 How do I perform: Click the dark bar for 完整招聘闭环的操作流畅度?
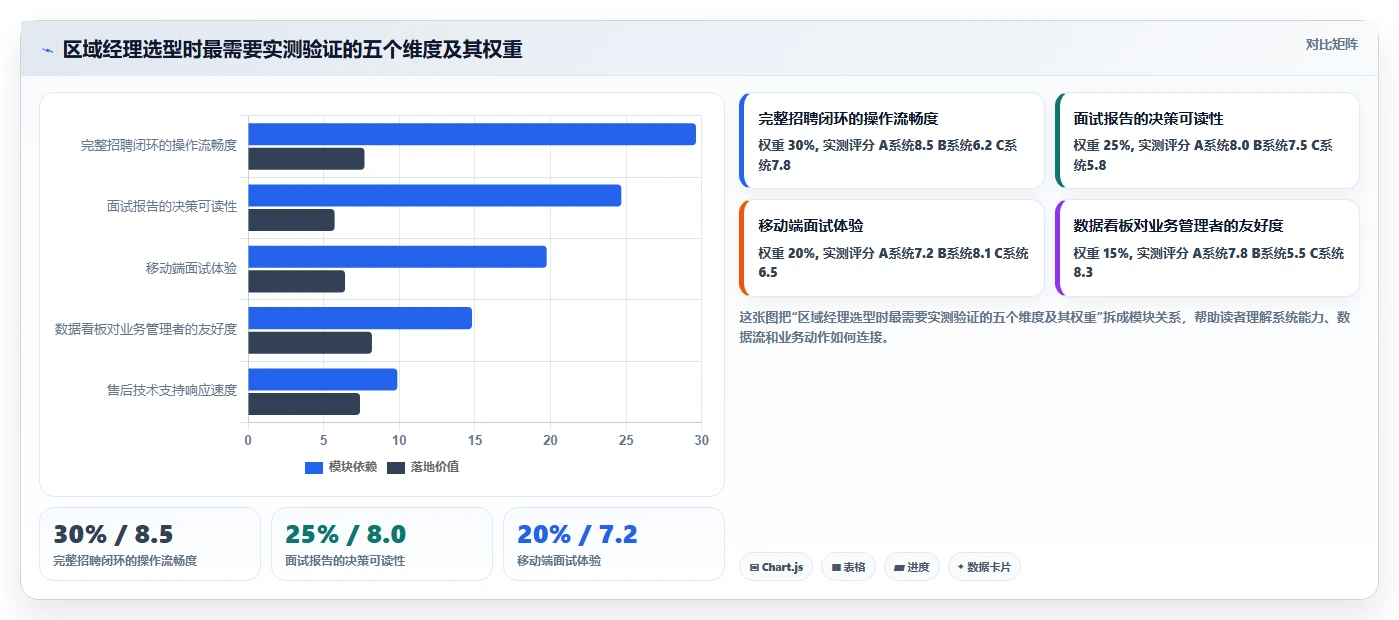click(x=306, y=159)
